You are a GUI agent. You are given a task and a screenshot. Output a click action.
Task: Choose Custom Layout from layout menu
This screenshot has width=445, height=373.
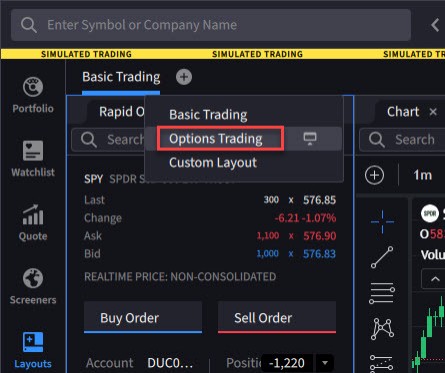(213, 163)
